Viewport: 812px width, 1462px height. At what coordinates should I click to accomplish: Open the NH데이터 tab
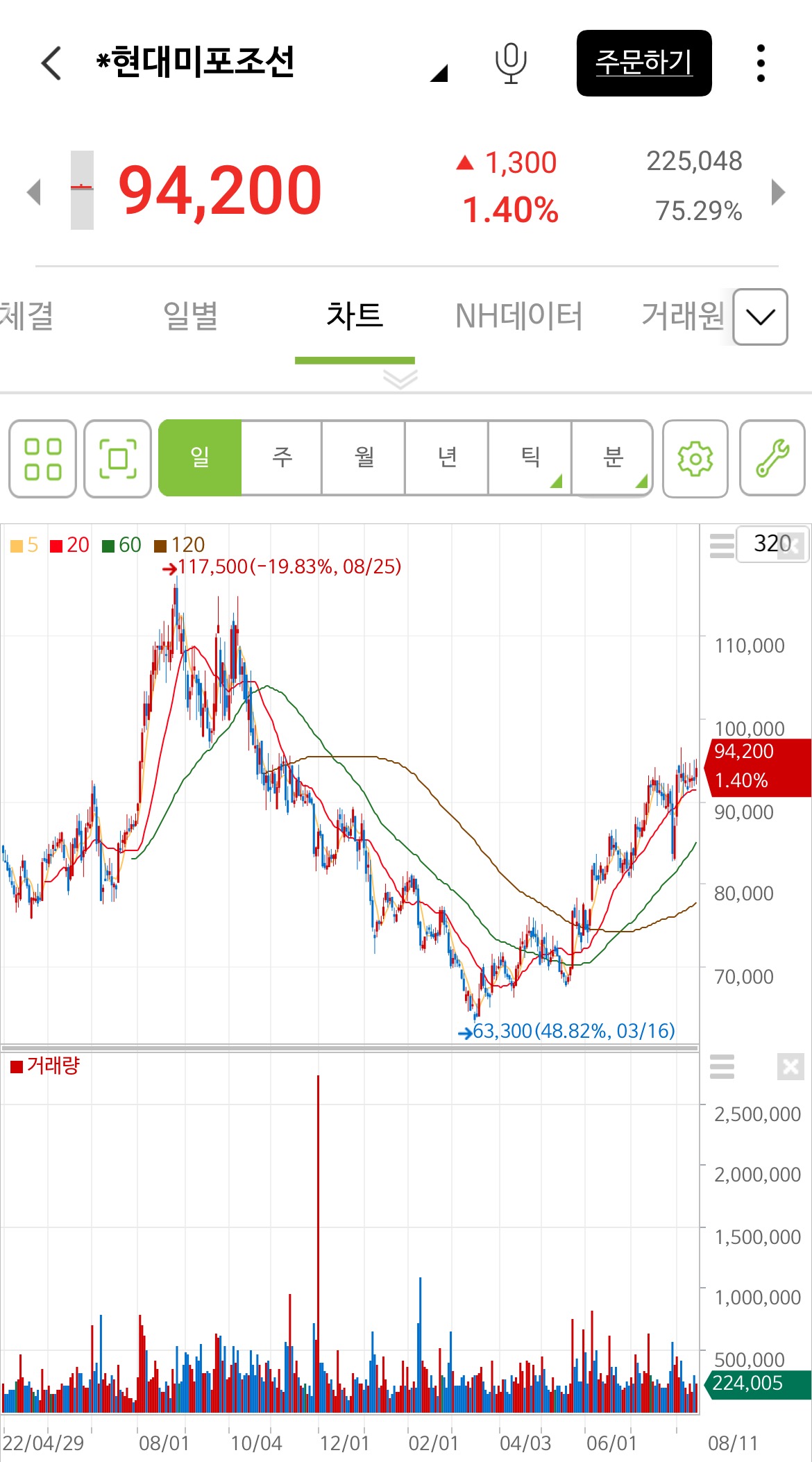coord(518,316)
